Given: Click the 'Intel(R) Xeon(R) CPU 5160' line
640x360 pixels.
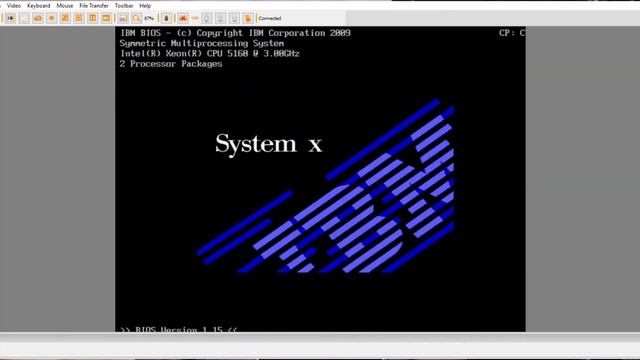Looking at the screenshot, I should click(210, 53).
